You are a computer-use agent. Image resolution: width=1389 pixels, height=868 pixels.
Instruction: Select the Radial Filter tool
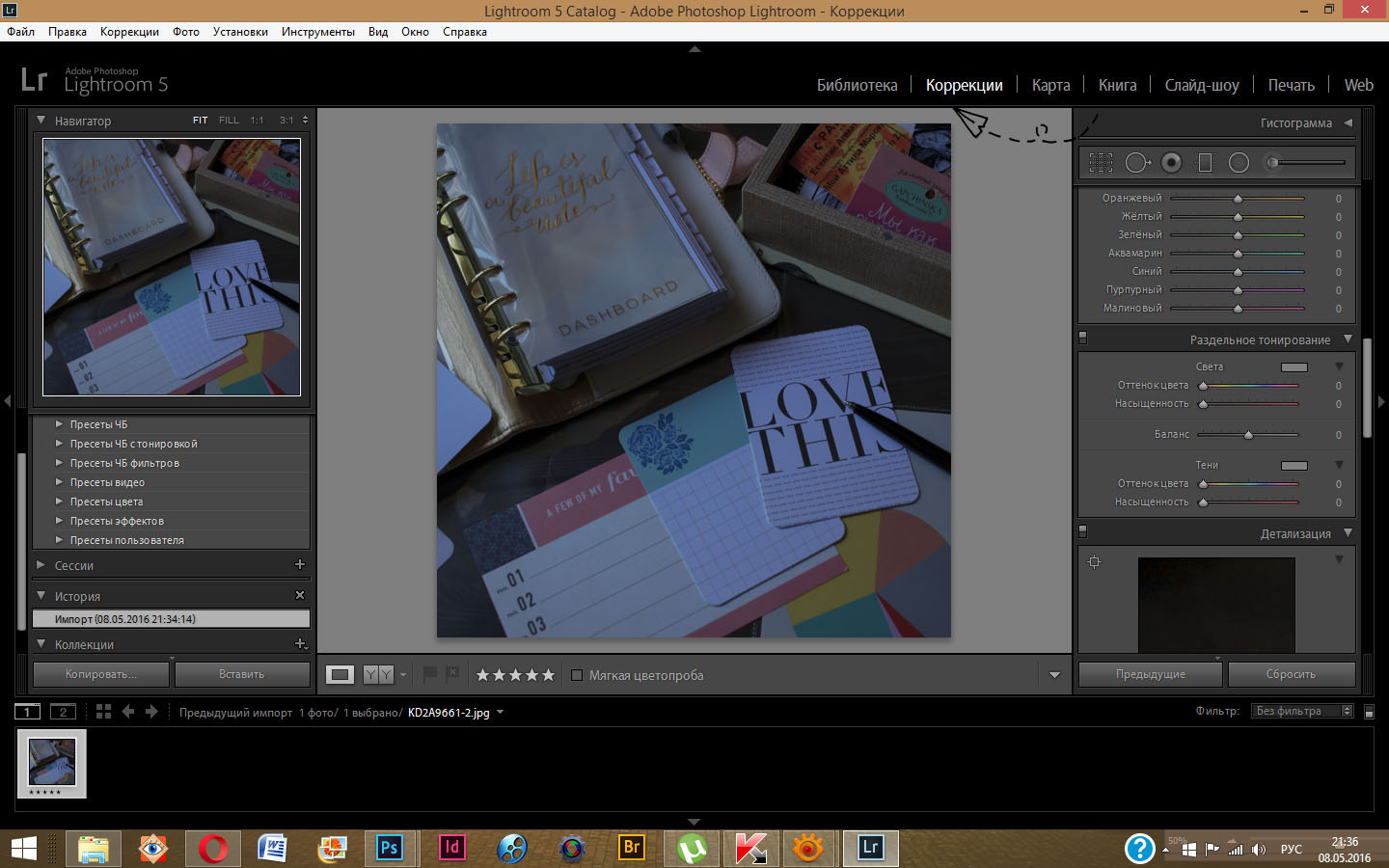[1239, 163]
